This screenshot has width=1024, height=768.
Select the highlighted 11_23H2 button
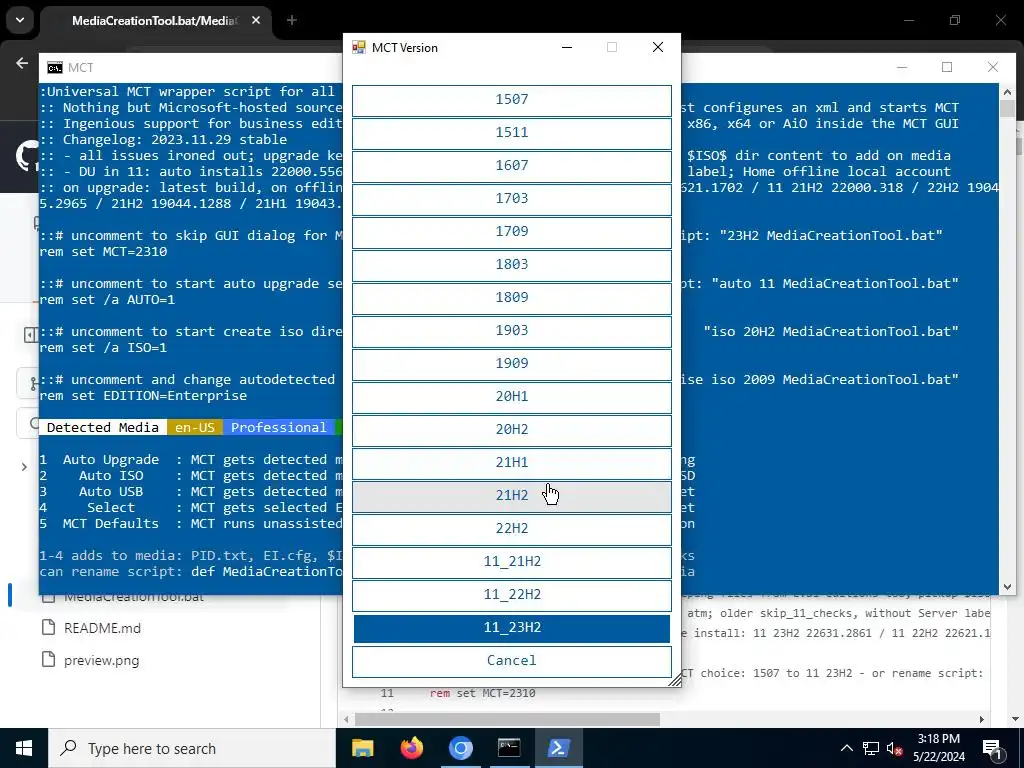[x=511, y=628]
